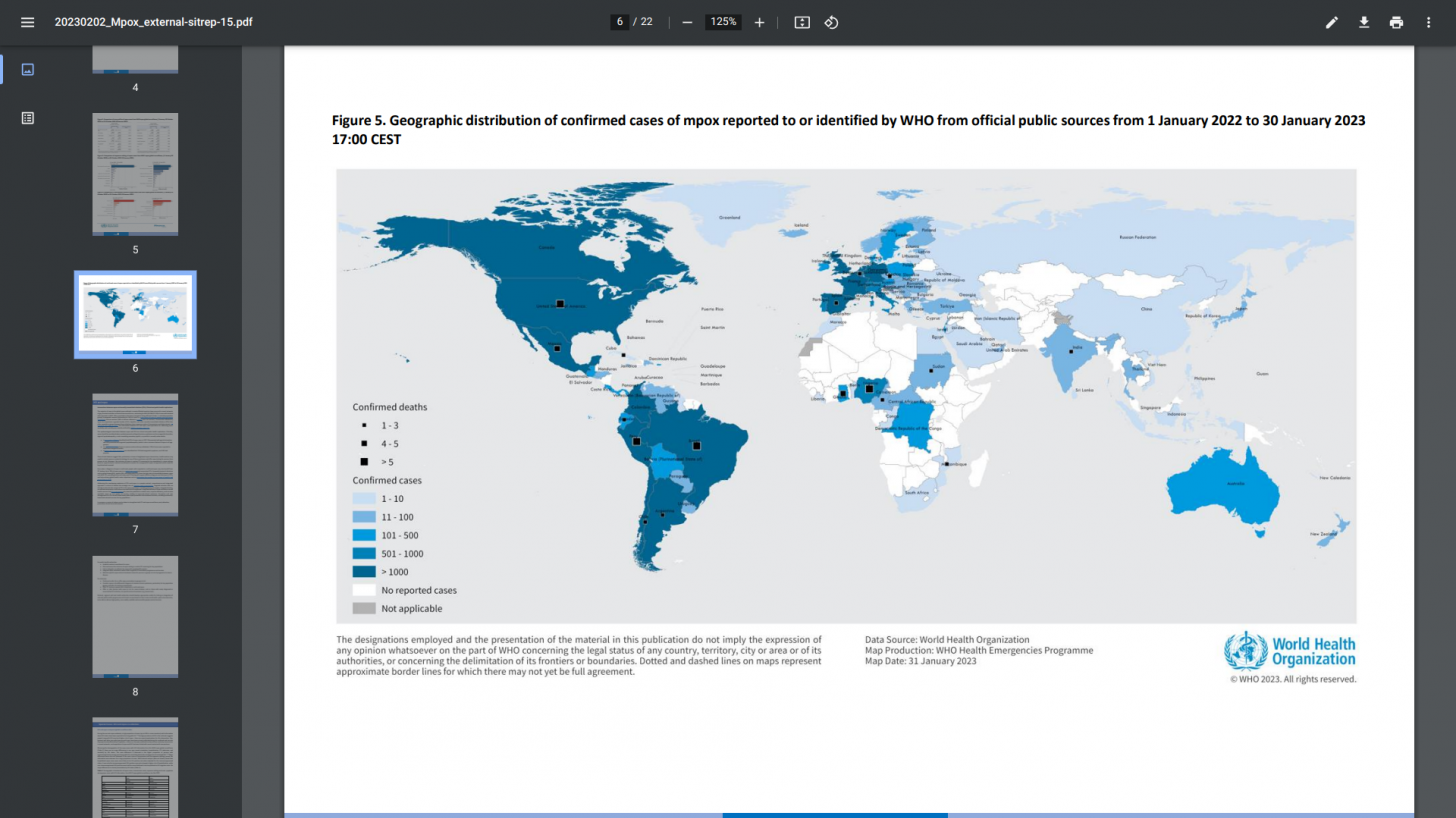Click the '> 1000' dark blue legend swatch
The width and height of the screenshot is (1456, 818).
point(364,572)
